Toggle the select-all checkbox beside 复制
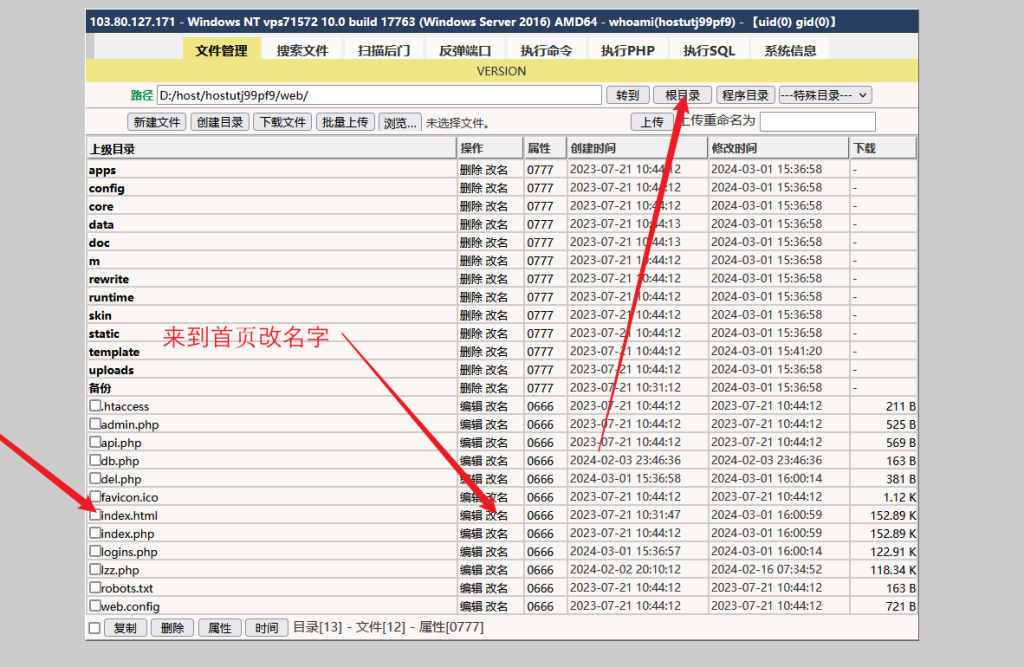This screenshot has width=1024, height=667. tap(95, 628)
